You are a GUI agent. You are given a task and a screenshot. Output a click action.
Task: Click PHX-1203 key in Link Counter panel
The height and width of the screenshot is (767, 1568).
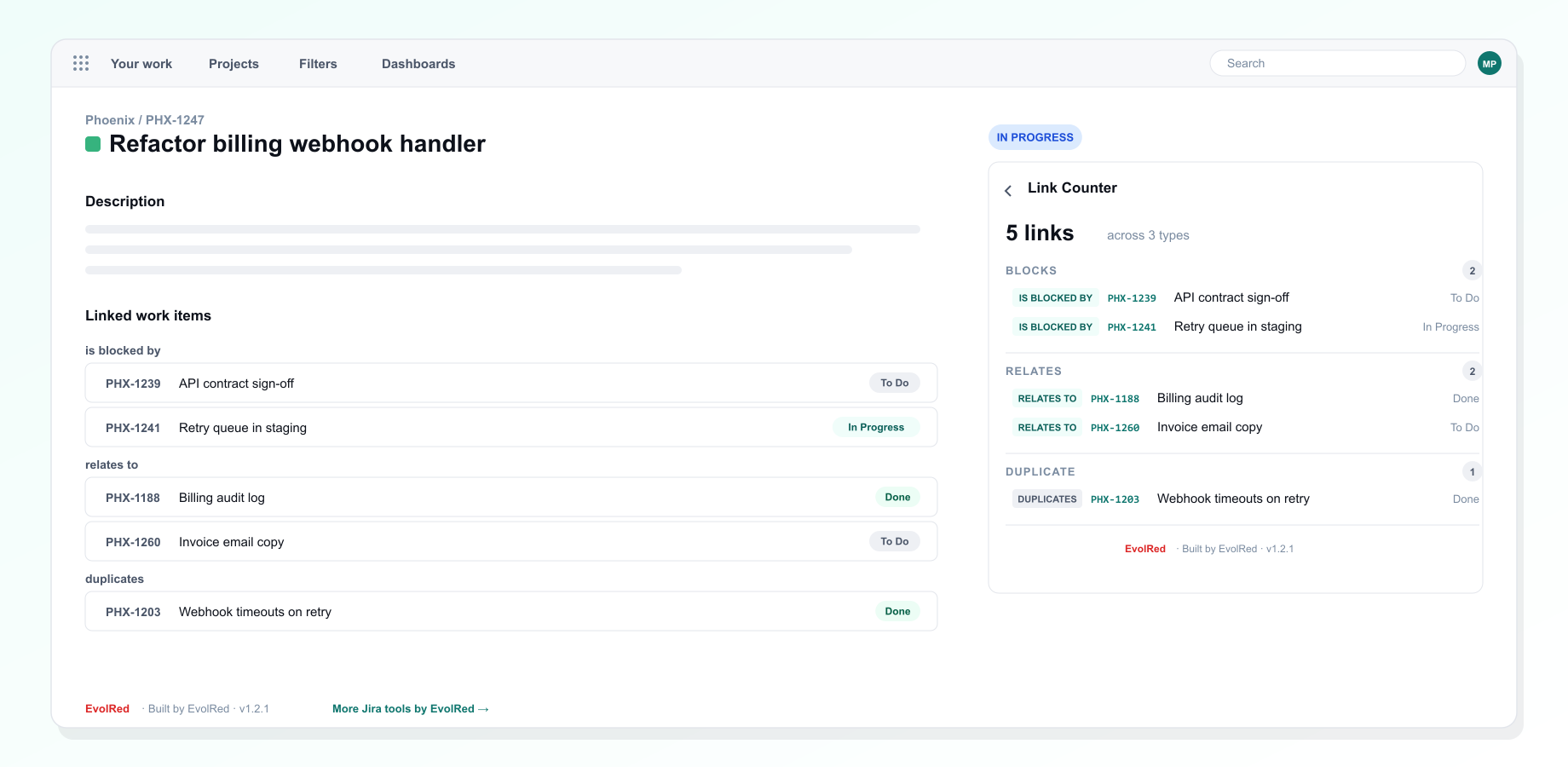point(1115,499)
